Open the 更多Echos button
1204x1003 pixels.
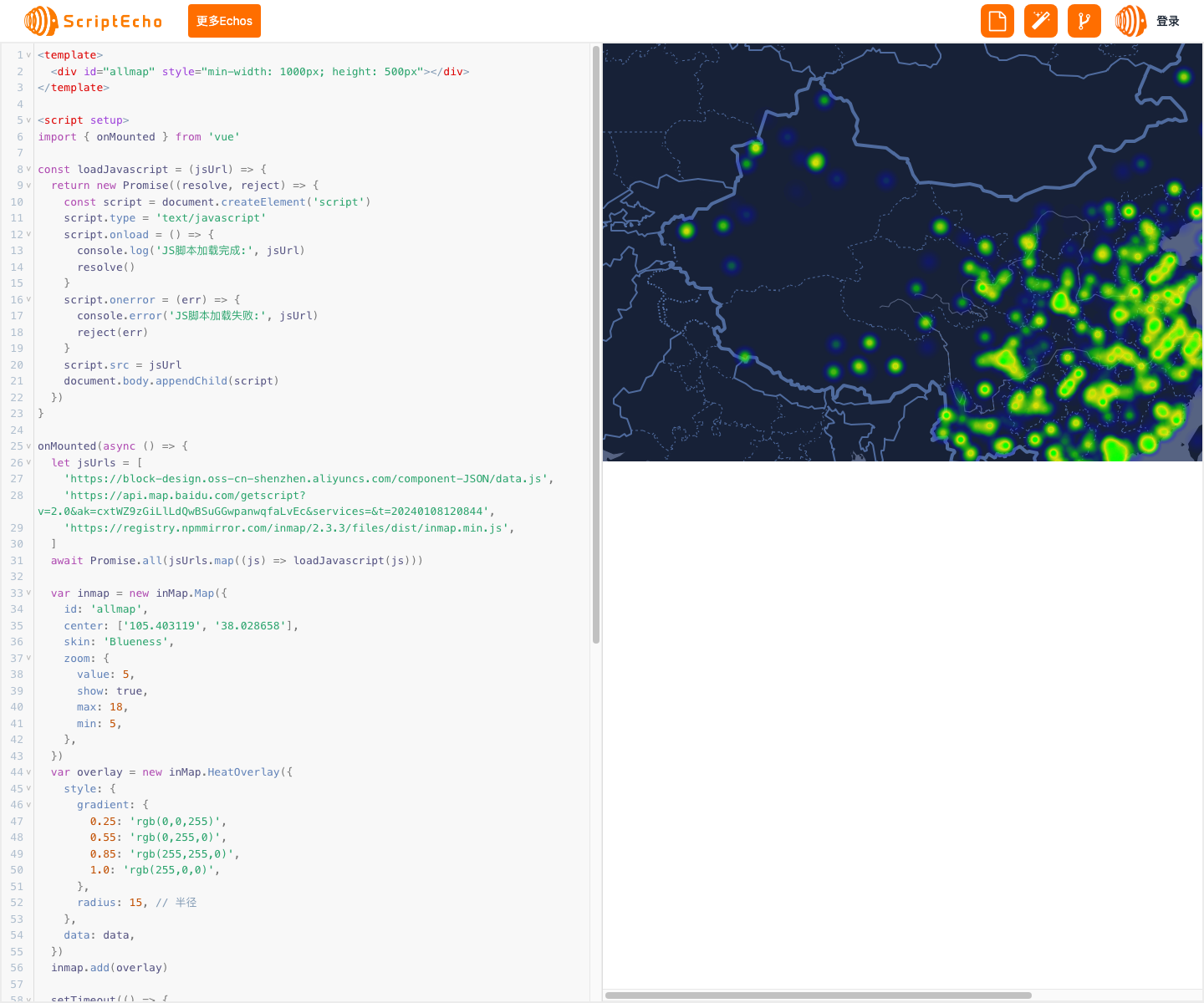[x=224, y=21]
